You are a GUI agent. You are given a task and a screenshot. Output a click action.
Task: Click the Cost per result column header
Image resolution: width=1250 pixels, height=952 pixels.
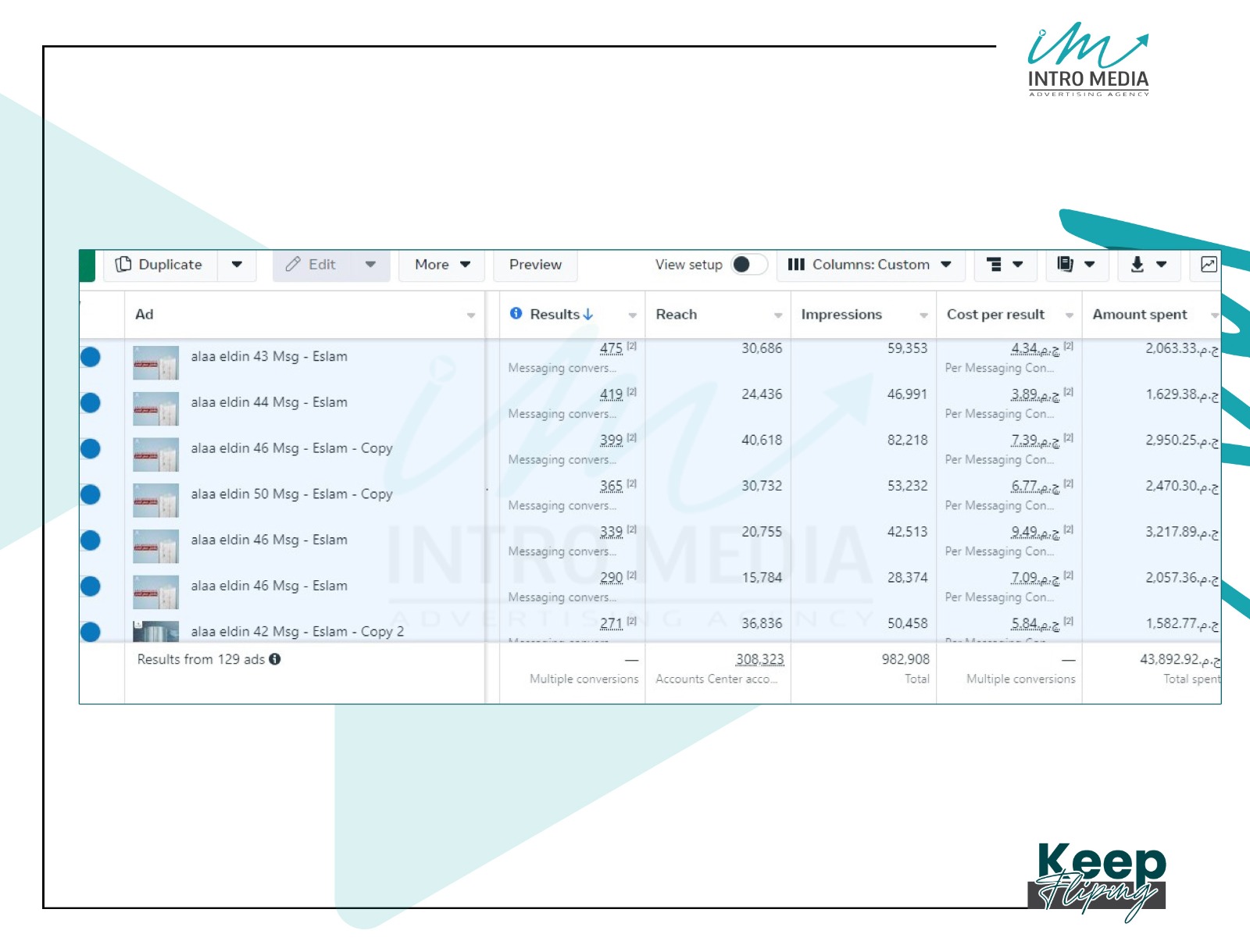(x=995, y=314)
